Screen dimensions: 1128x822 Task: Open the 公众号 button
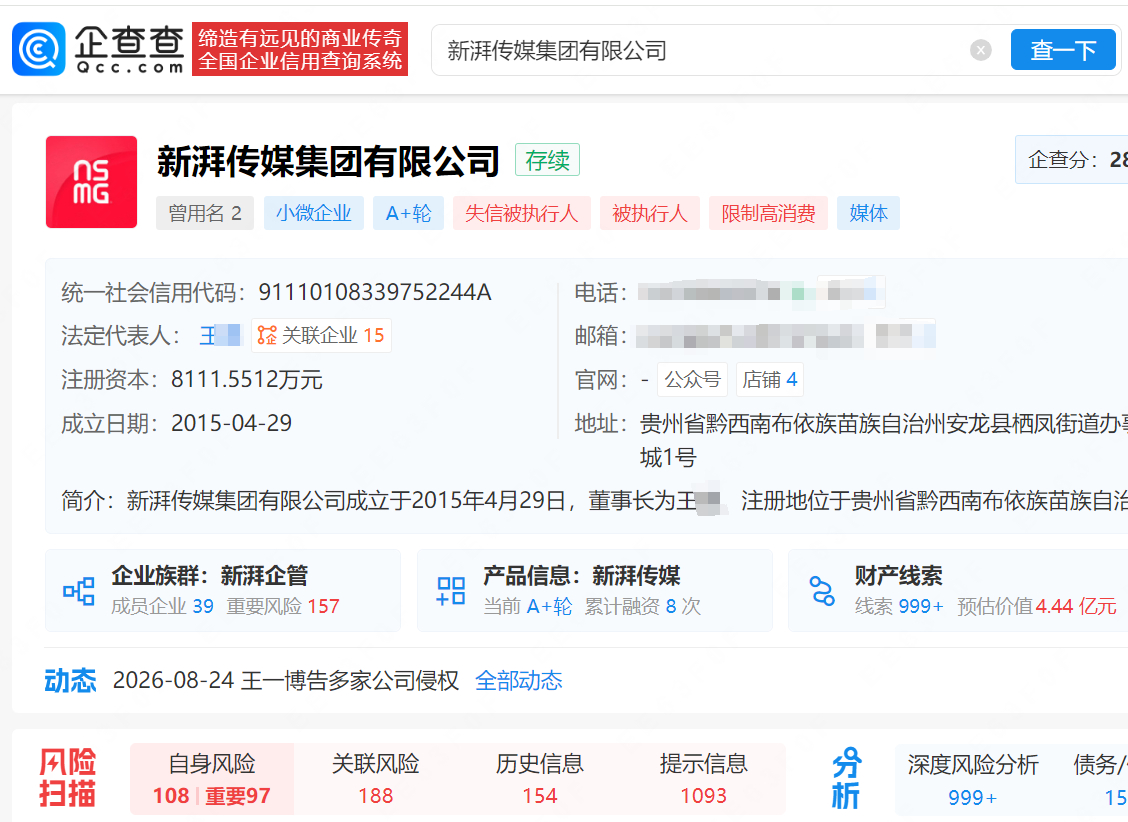coord(692,379)
